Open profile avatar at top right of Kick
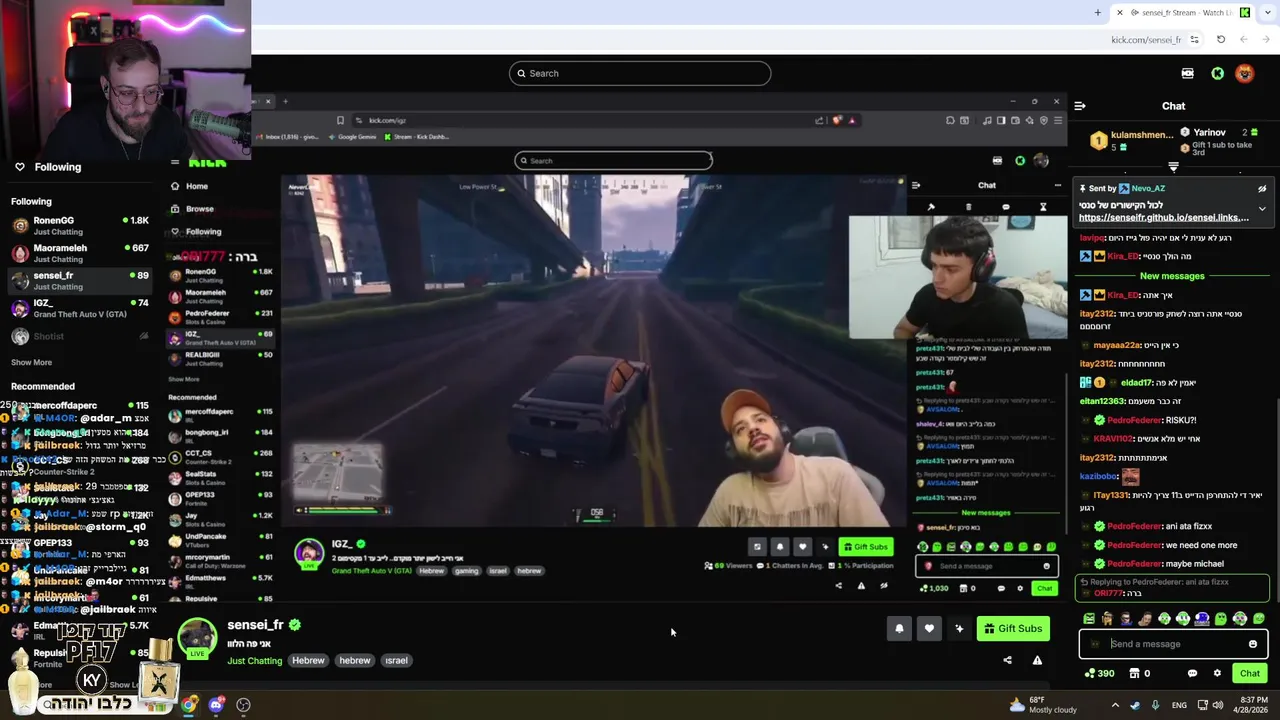This screenshot has width=1280, height=720. [1245, 73]
